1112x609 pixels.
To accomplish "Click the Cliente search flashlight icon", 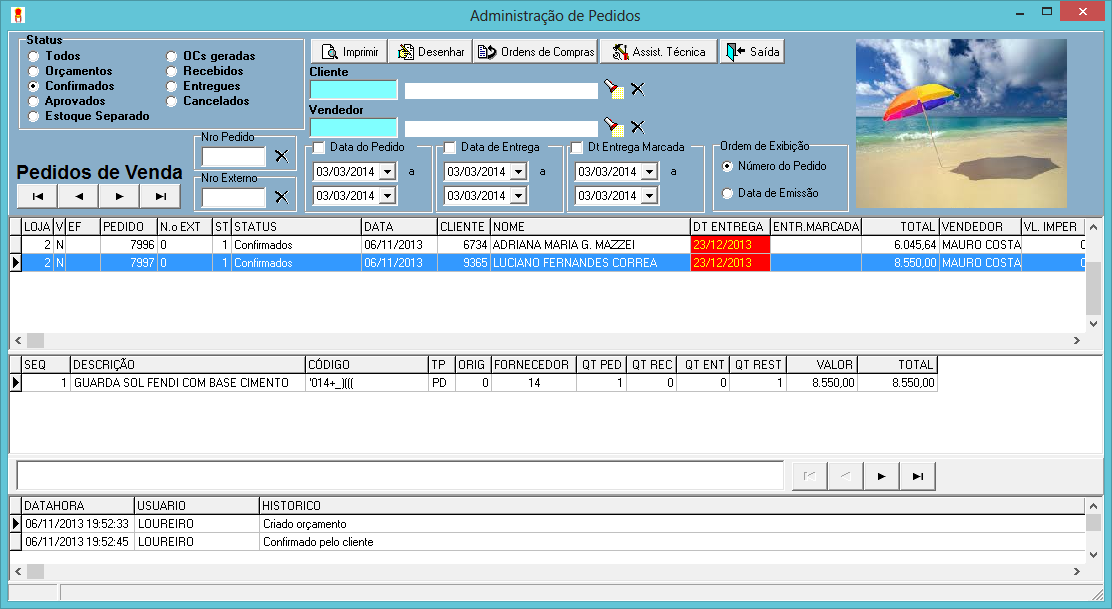I will tap(613, 90).
